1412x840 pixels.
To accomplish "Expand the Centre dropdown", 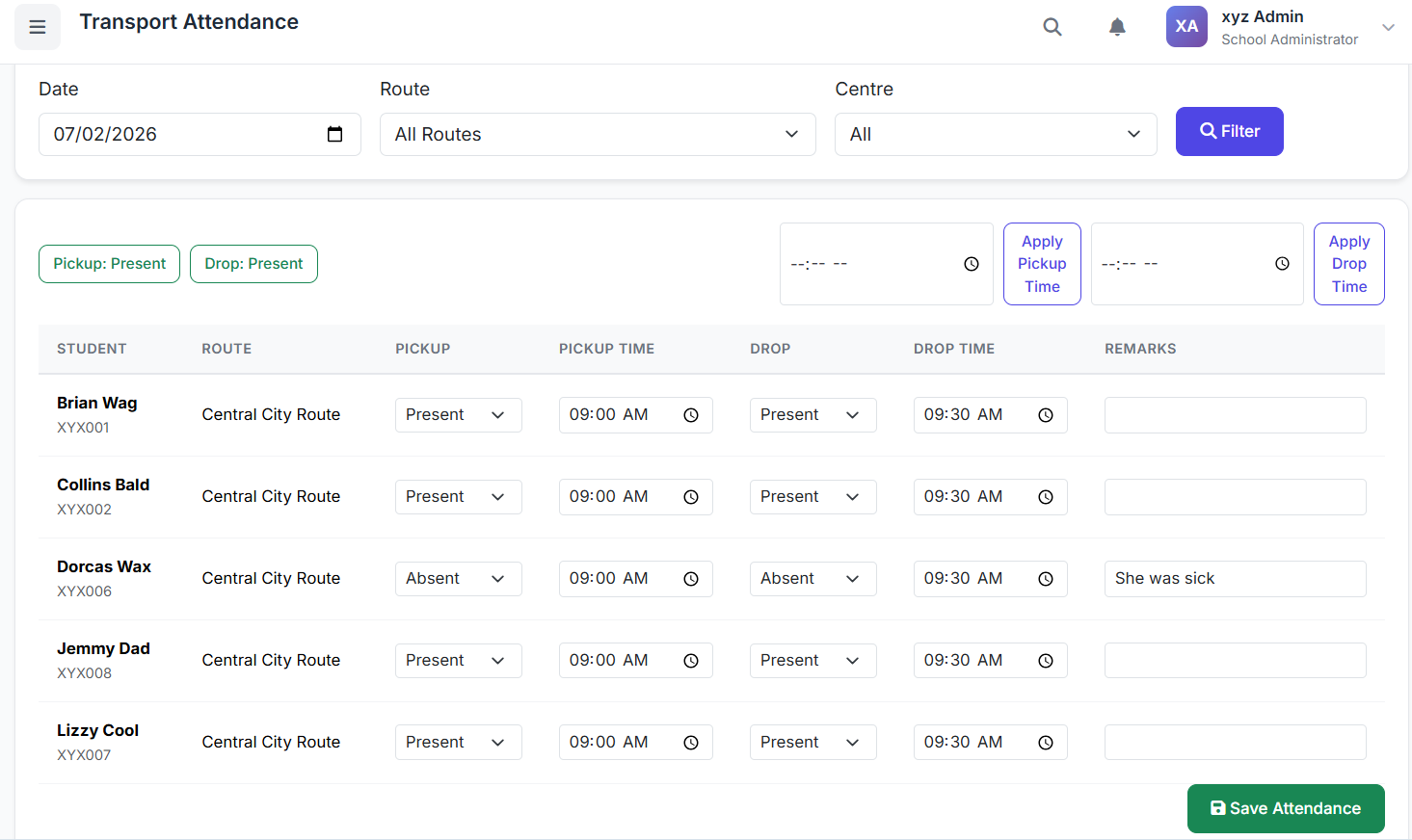I will point(995,134).
